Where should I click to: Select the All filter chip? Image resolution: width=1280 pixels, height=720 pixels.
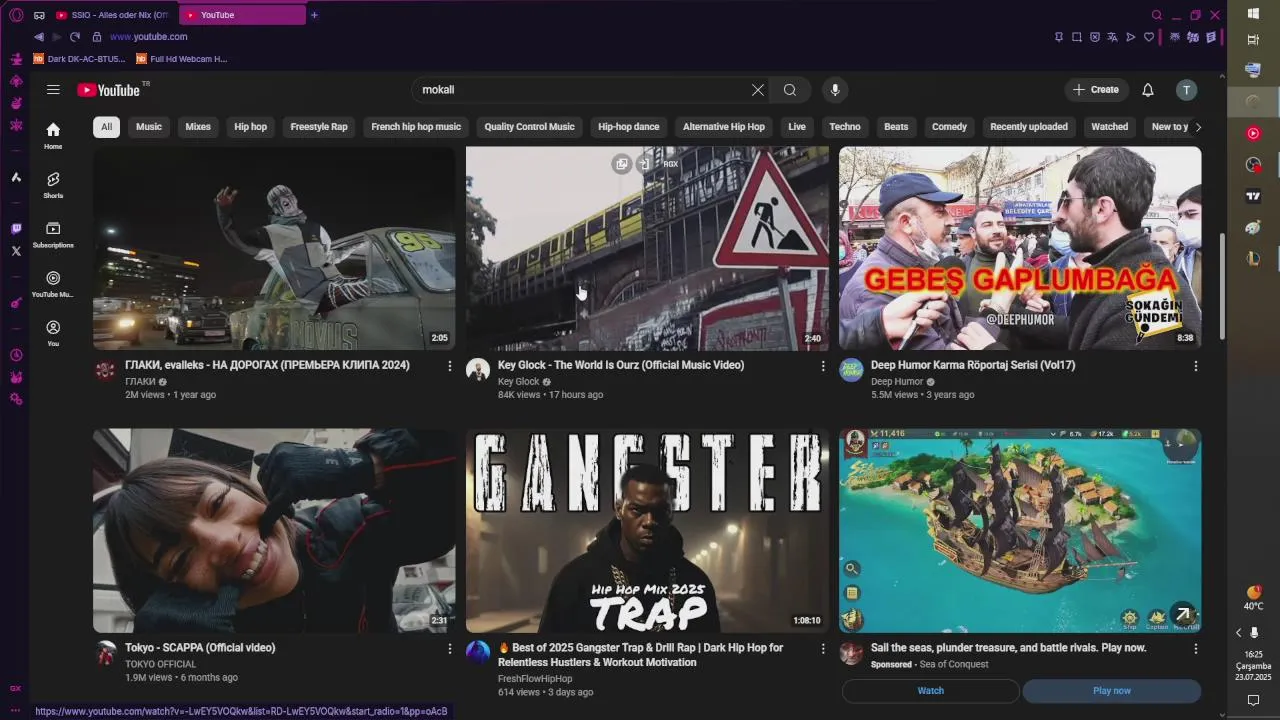click(x=106, y=127)
